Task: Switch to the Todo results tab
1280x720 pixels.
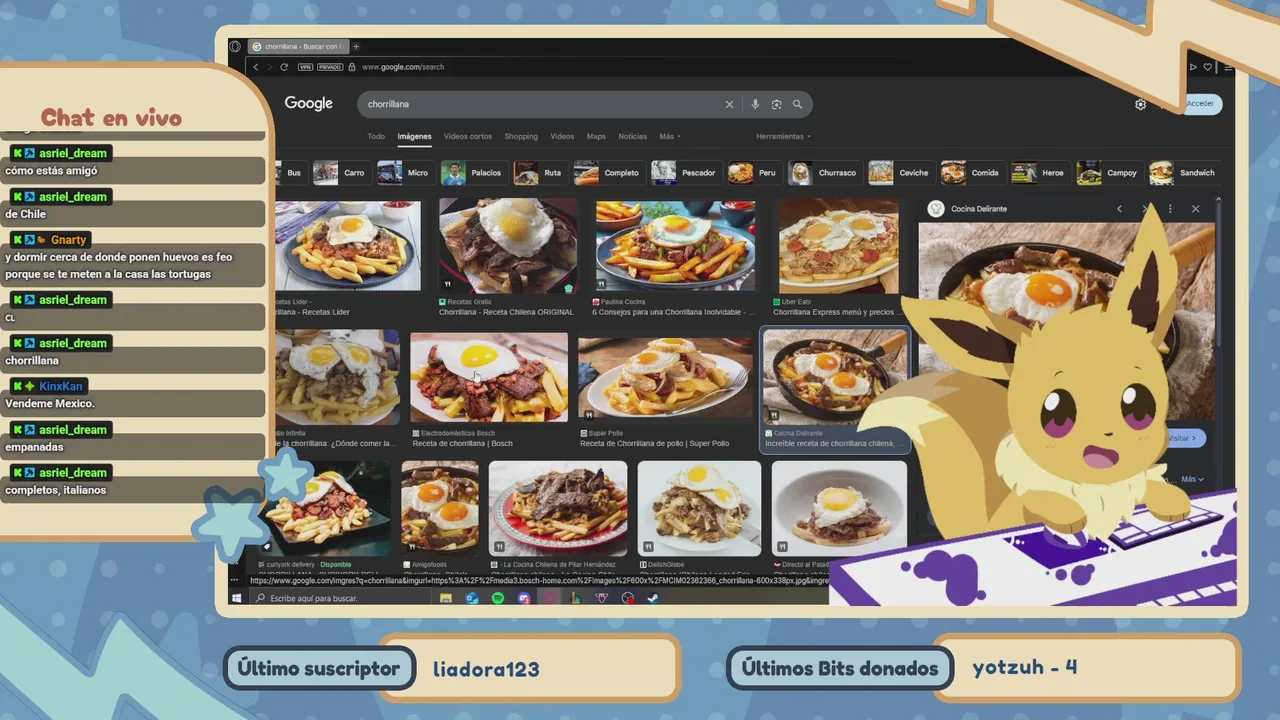Action: click(x=376, y=136)
